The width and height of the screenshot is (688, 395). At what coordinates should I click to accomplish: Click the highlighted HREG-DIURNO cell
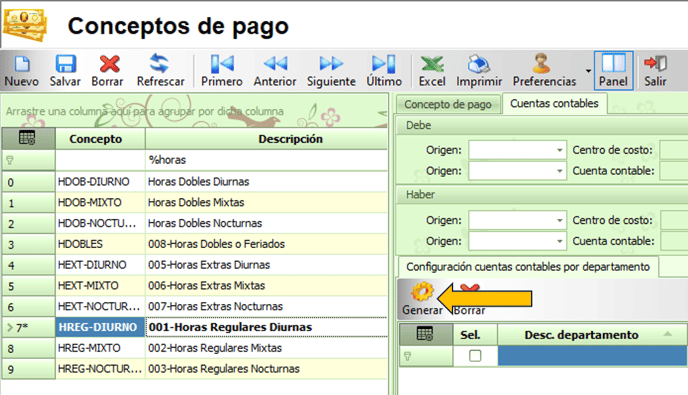(x=100, y=327)
